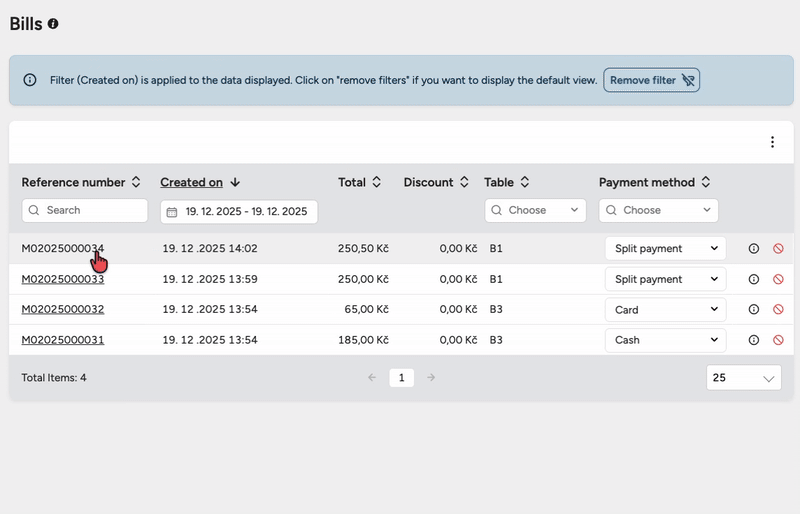This screenshot has width=800, height=514.
Task: View info for bill M02025000033
Action: 754,279
